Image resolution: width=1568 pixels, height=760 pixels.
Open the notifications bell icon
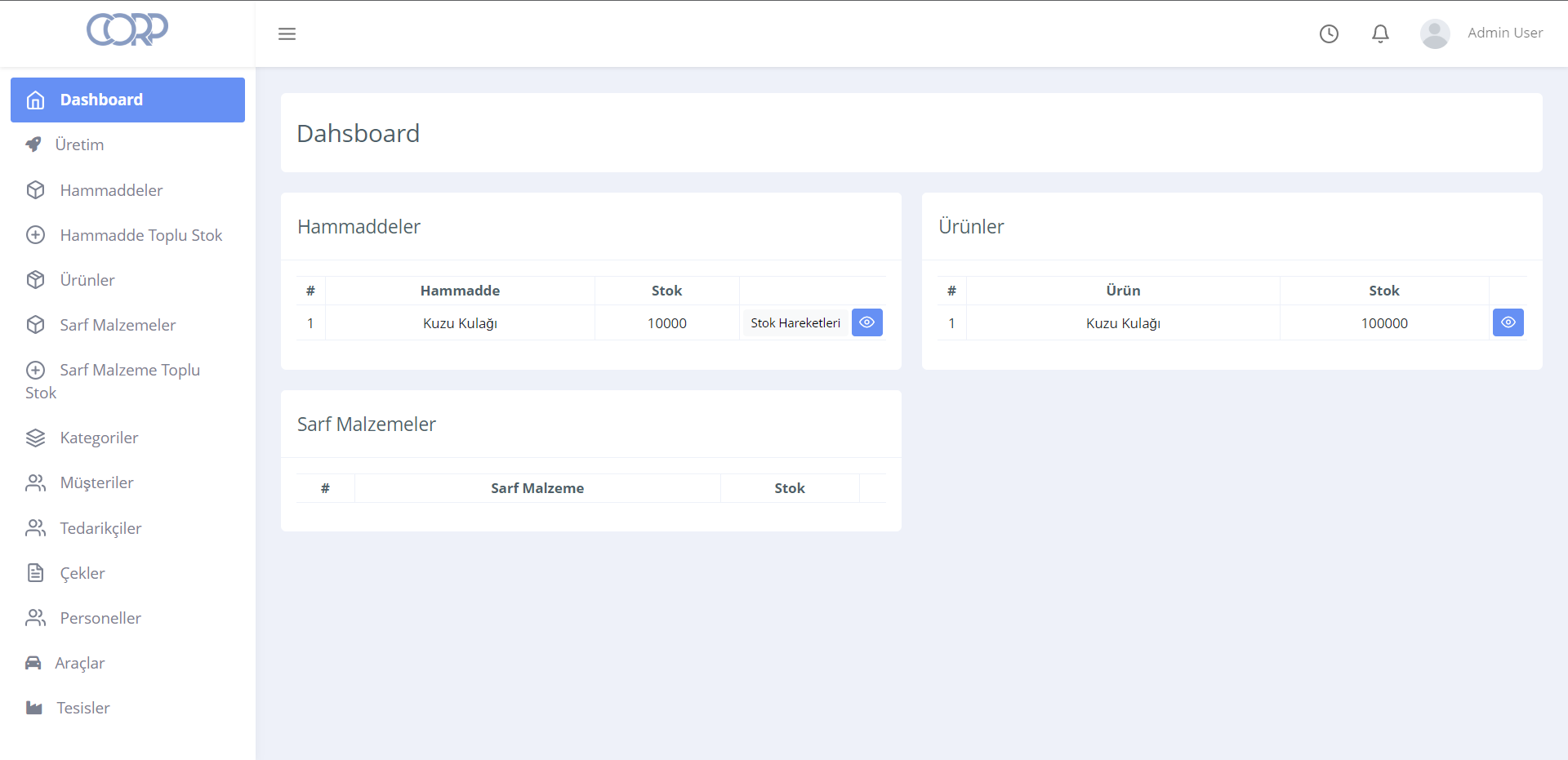(1380, 33)
